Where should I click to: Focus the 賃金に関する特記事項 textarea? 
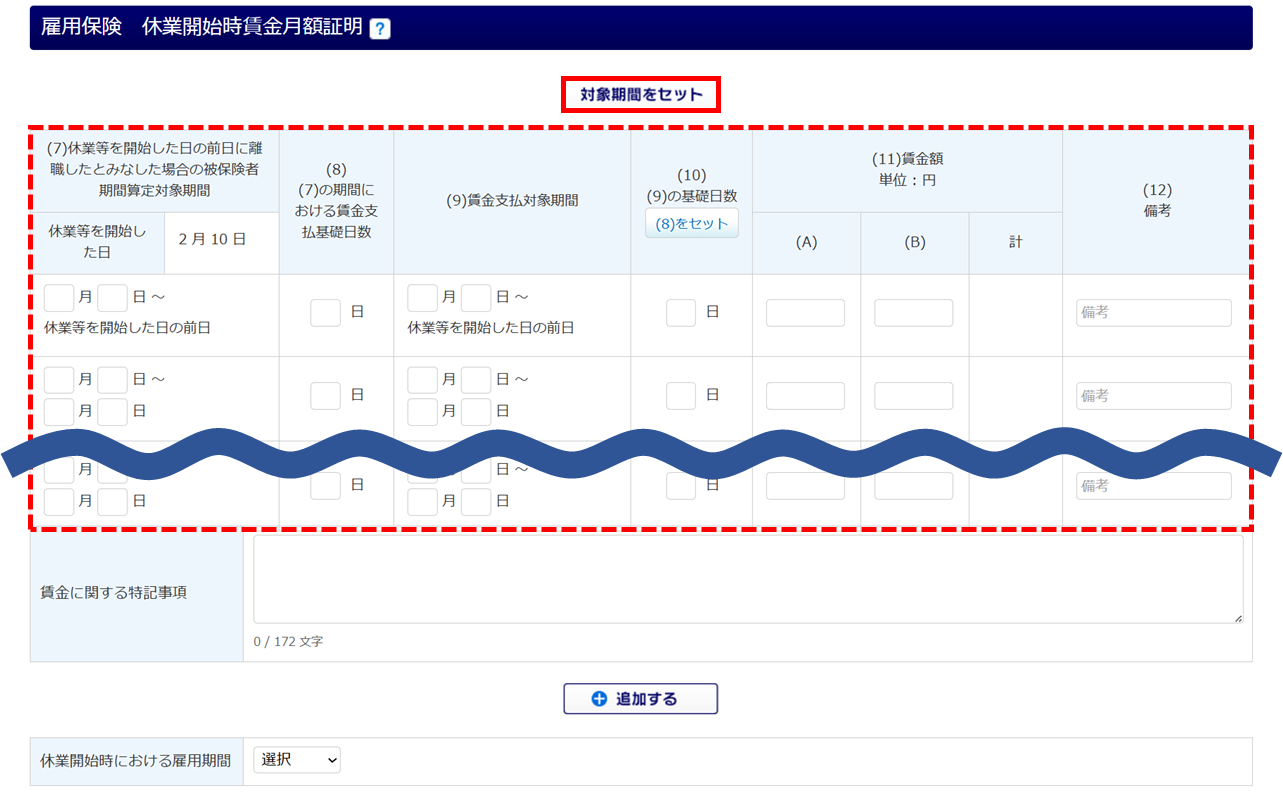click(748, 580)
